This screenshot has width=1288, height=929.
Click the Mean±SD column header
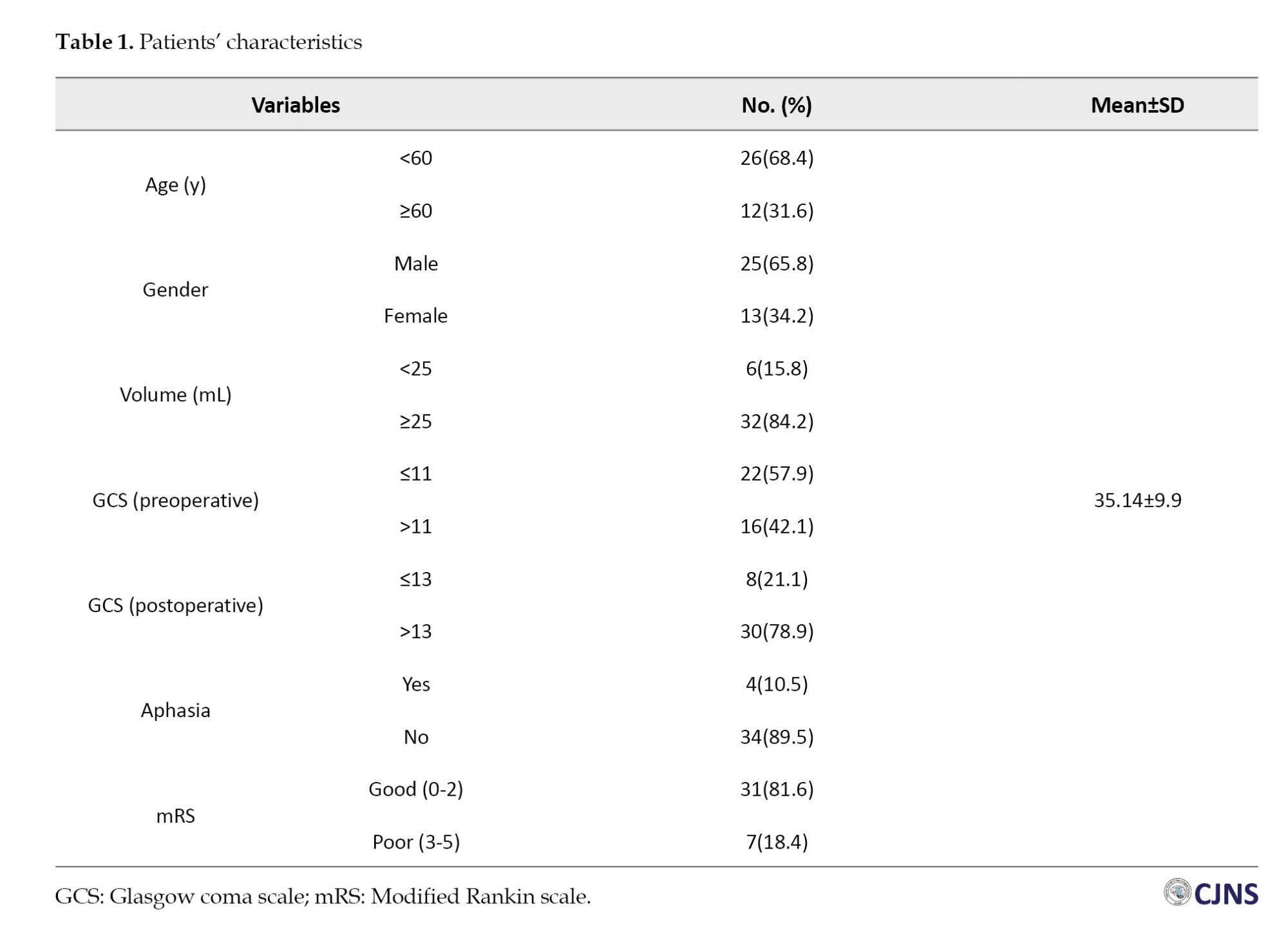click(1137, 105)
